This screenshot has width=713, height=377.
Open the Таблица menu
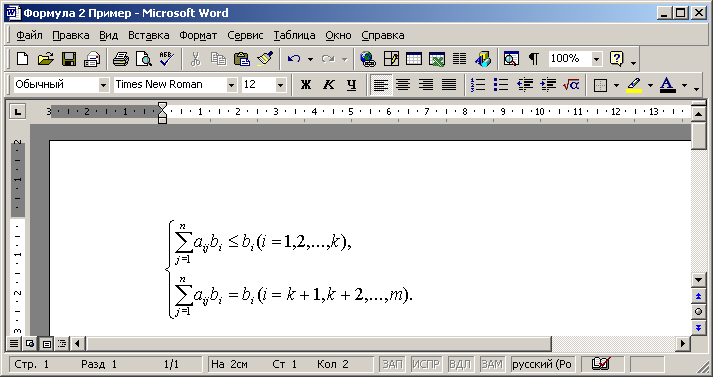294,35
